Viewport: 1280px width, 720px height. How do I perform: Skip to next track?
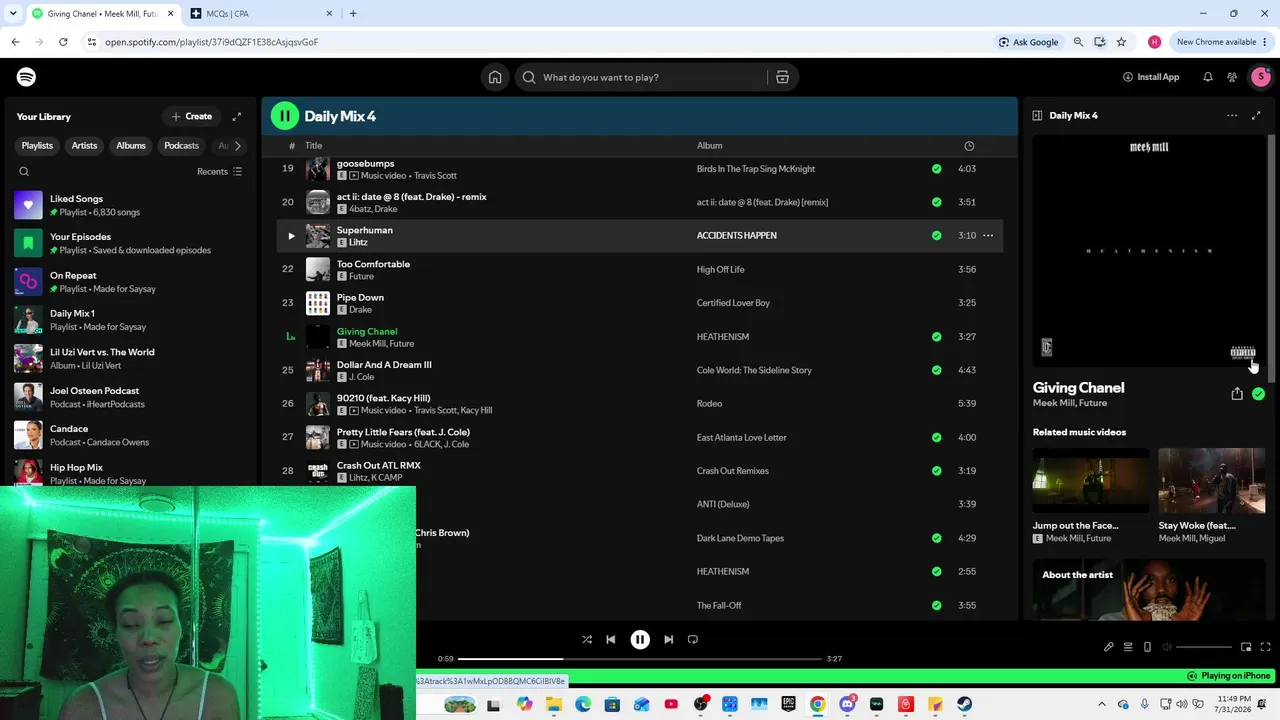coord(669,640)
